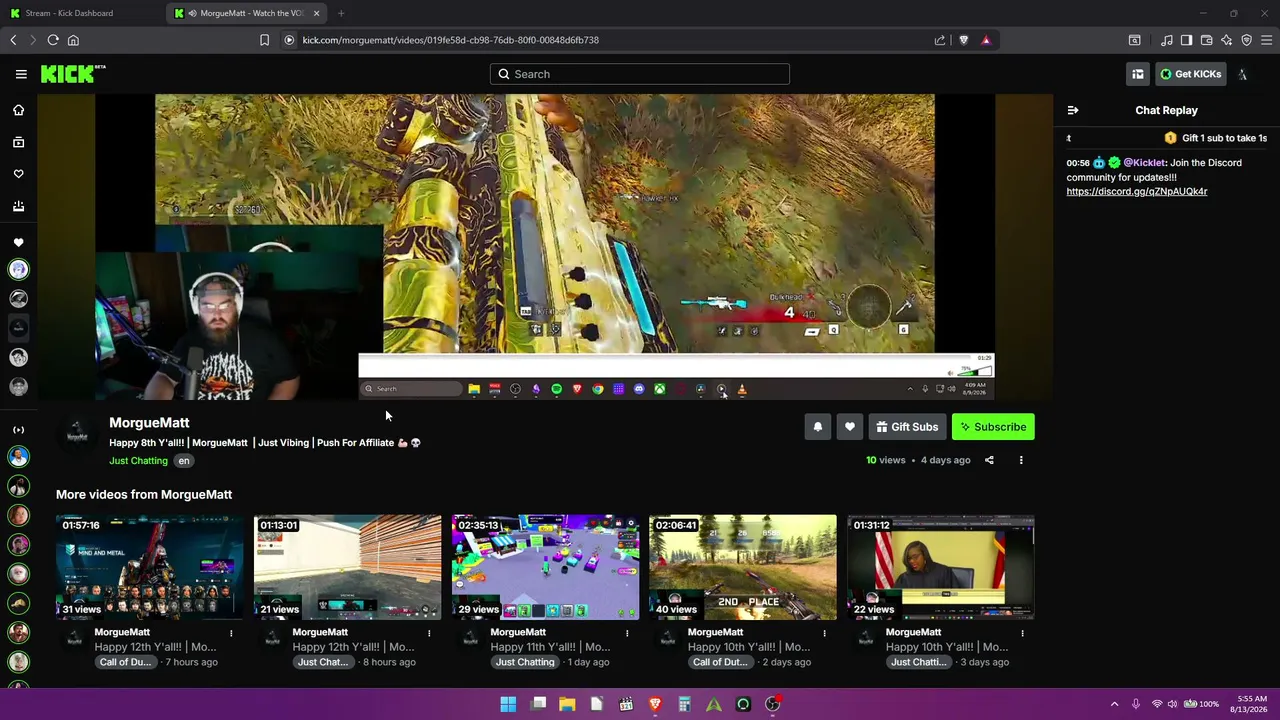Click the address bar URL

451,40
